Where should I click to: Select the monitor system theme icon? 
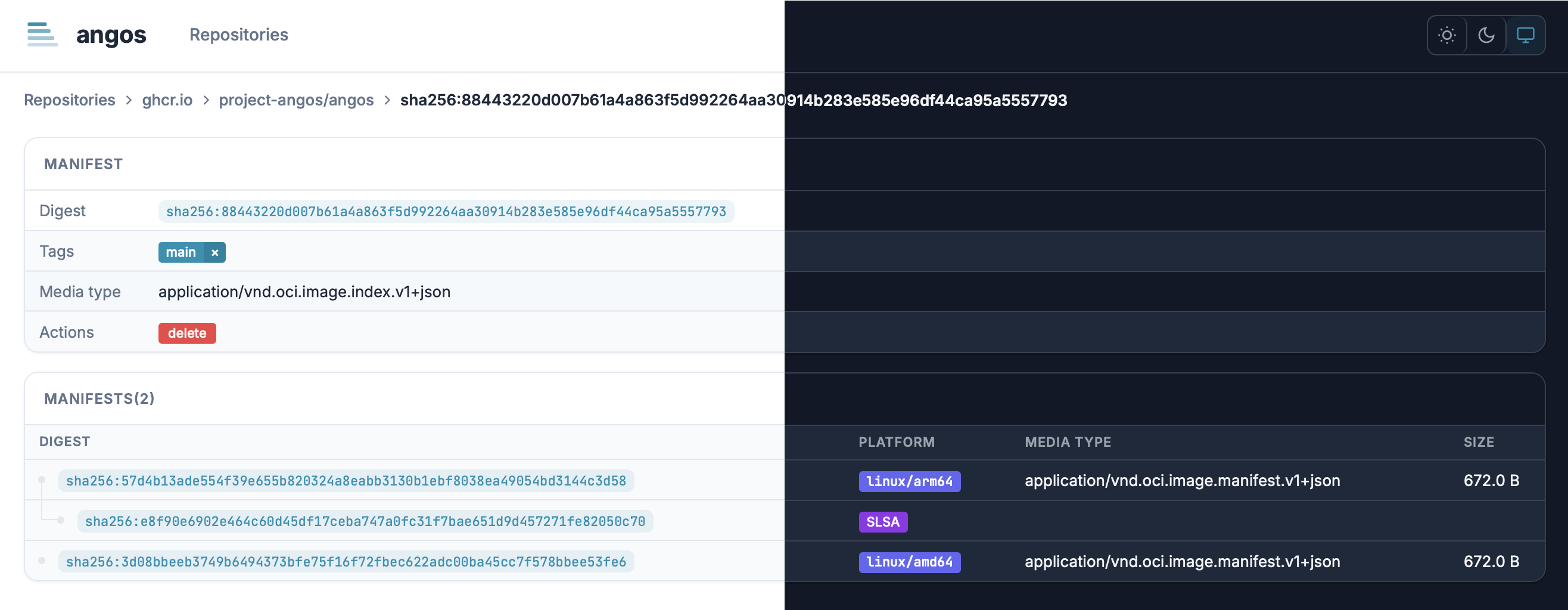[x=1526, y=35]
